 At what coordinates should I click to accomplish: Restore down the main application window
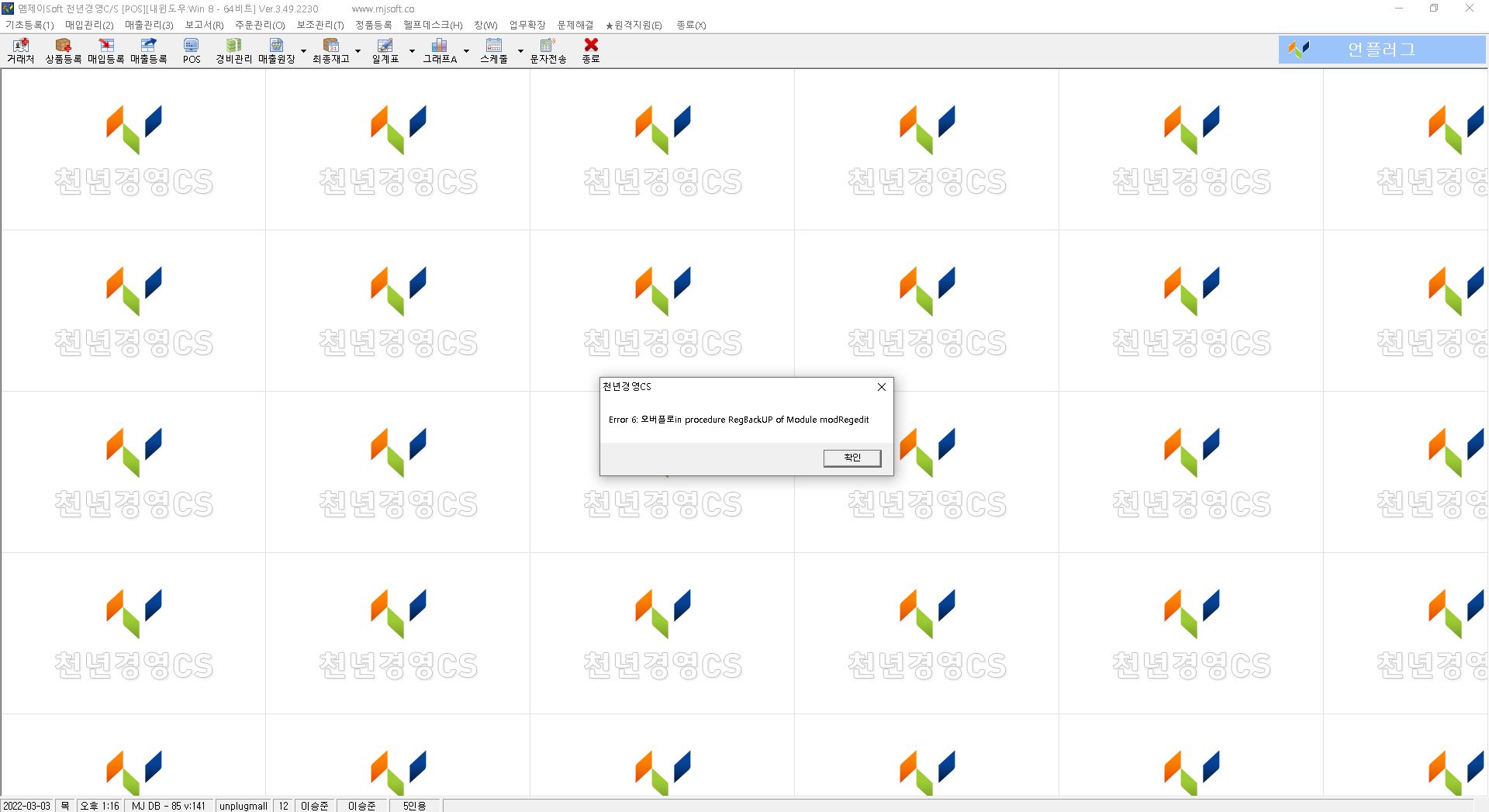(1434, 9)
